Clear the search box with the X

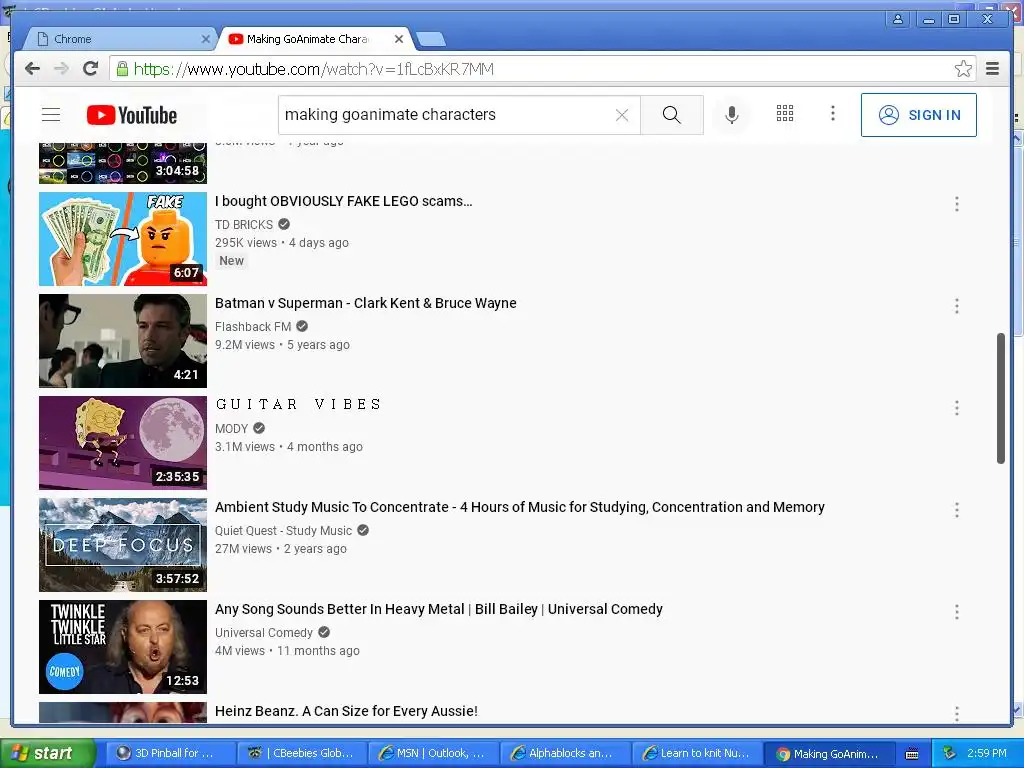[x=622, y=115]
